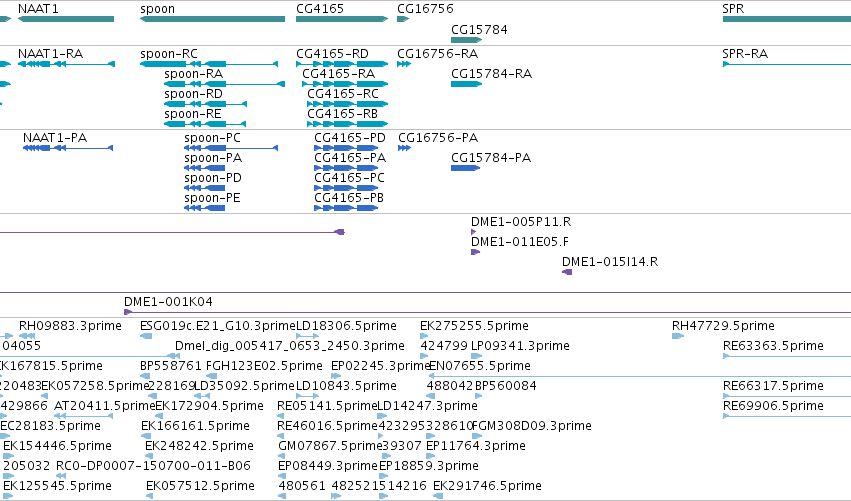Click the CG4165-PC protein label
This screenshot has height=501, width=851.
click(x=350, y=178)
